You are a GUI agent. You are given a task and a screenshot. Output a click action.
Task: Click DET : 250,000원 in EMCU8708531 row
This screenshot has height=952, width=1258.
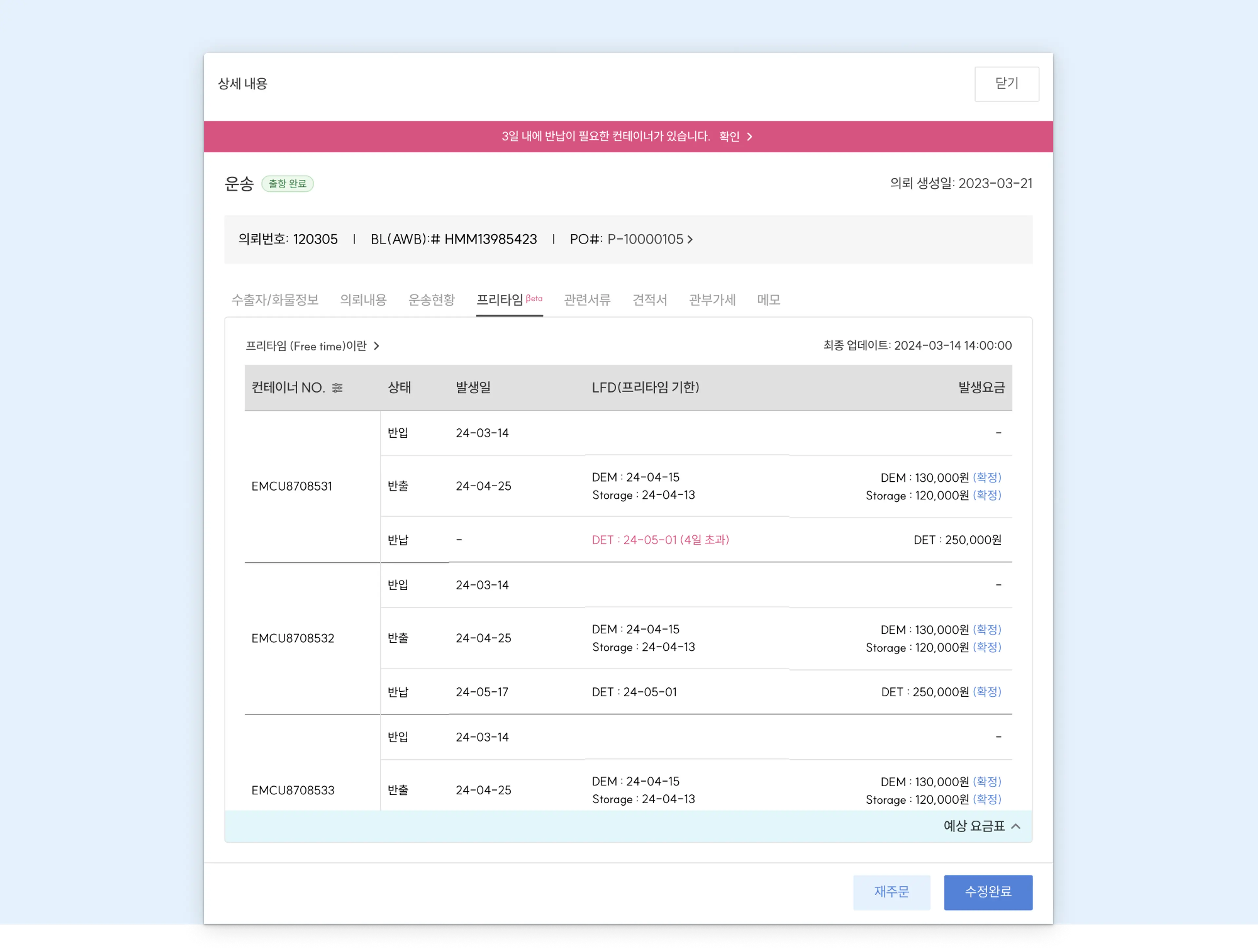957,540
